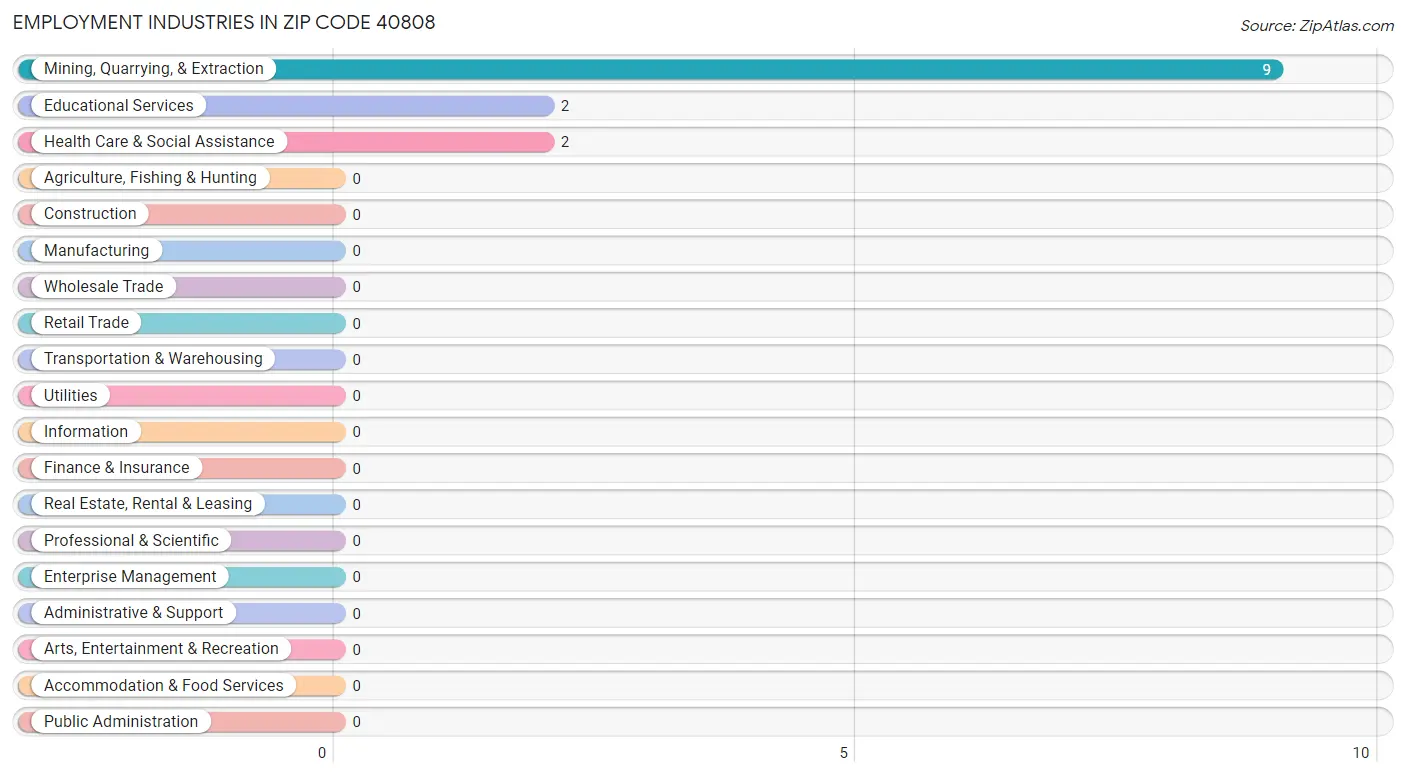Select the Utilities label
The height and width of the screenshot is (776, 1406).
tap(71, 395)
